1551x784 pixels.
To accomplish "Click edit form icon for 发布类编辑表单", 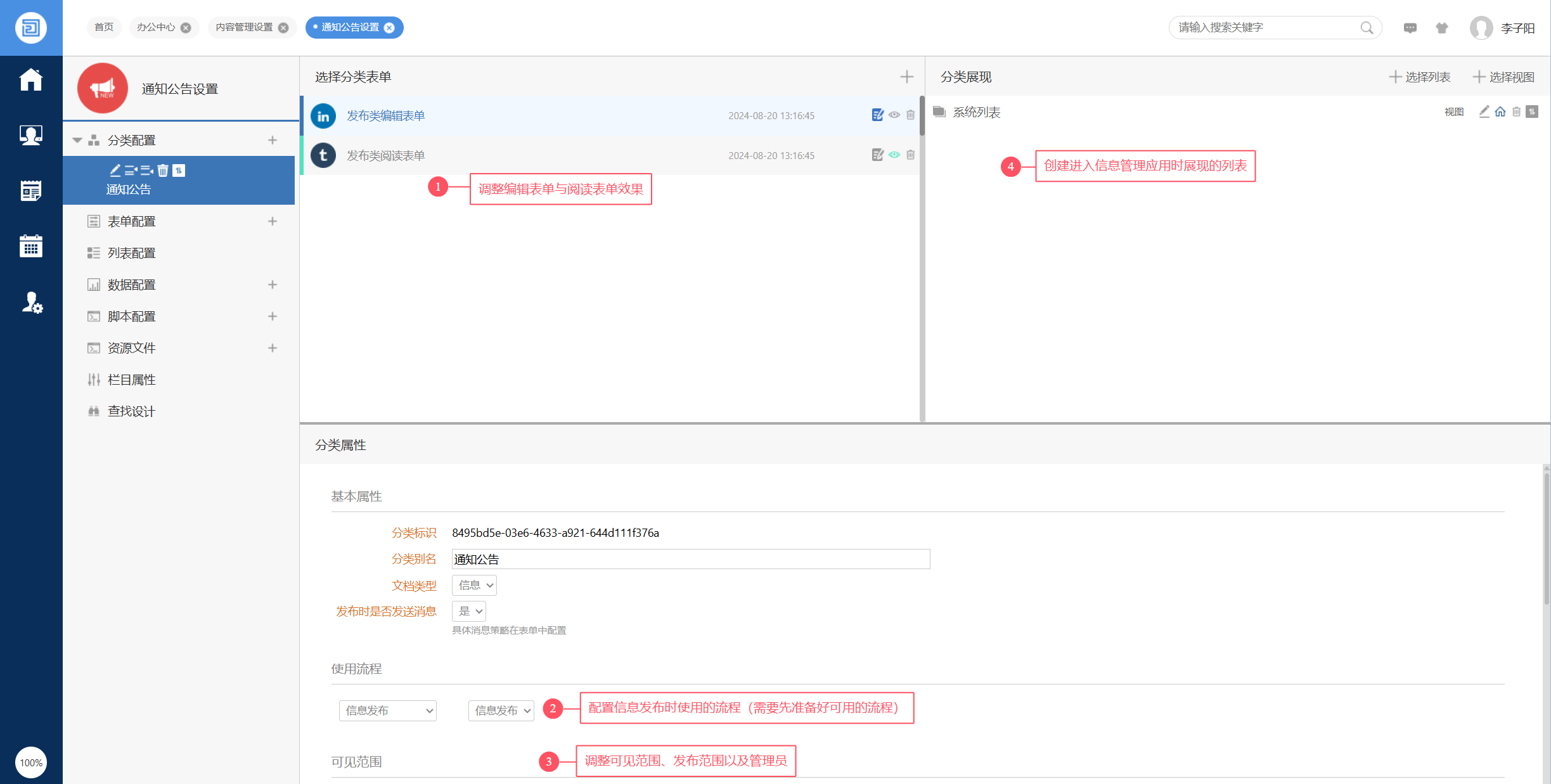I will 877,115.
